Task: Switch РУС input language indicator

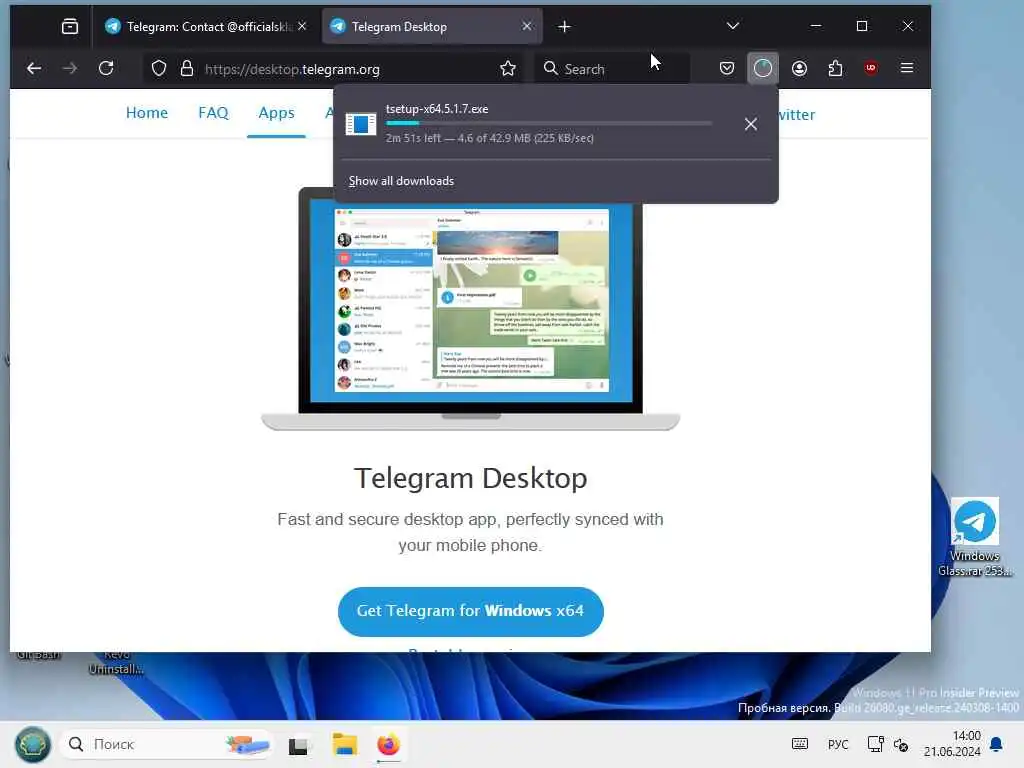Action: pyautogui.click(x=838, y=744)
